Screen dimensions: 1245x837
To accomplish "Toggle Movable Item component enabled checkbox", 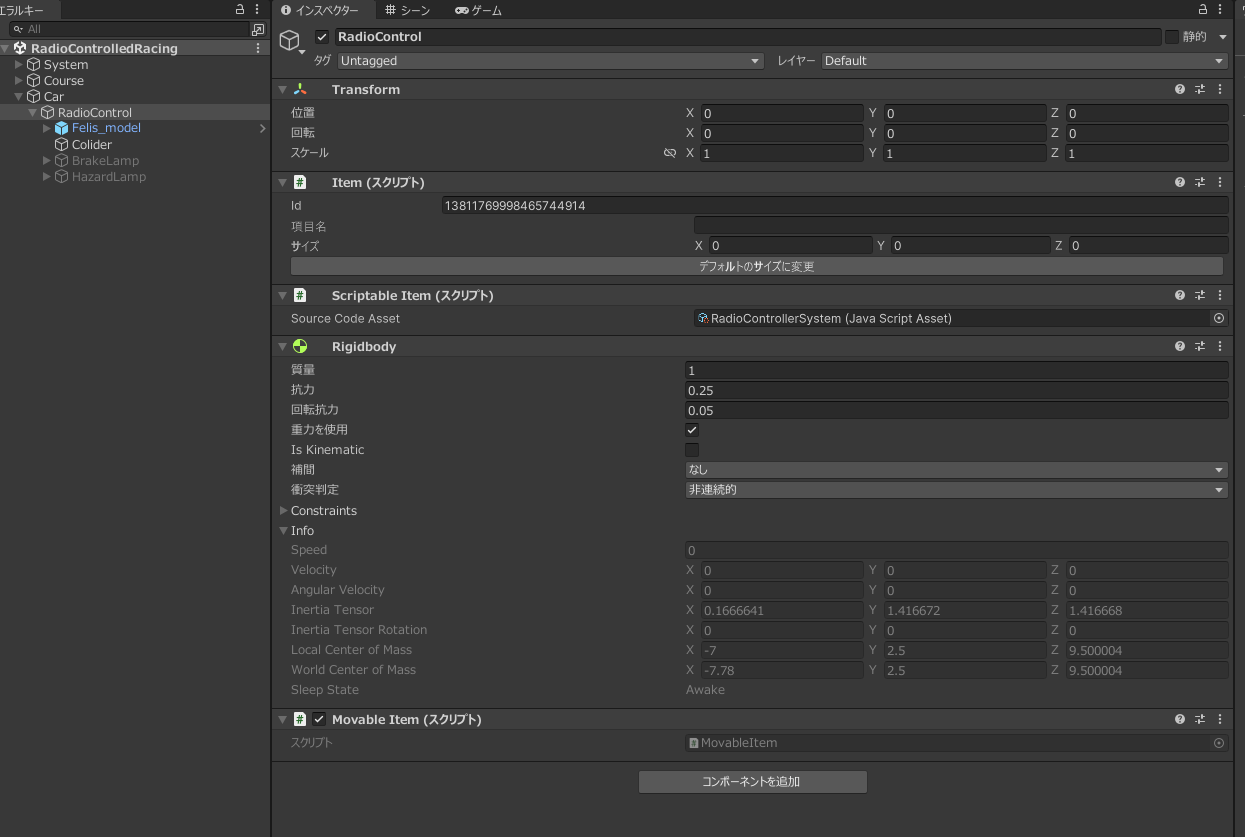I will (319, 719).
